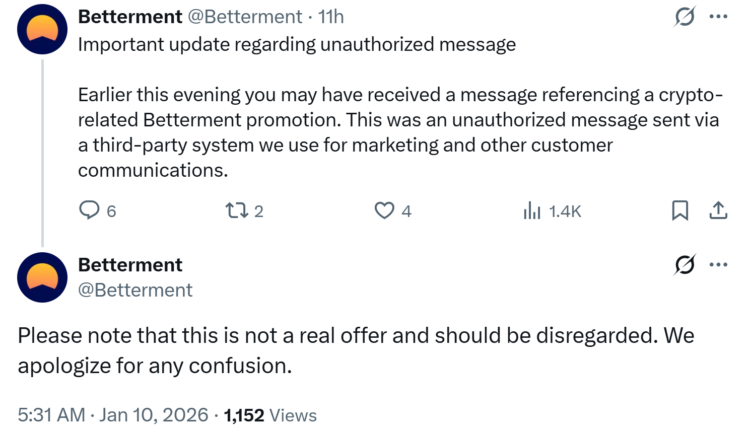Open more options on the second tweet
This screenshot has height=430, width=750.
pyautogui.click(x=718, y=265)
